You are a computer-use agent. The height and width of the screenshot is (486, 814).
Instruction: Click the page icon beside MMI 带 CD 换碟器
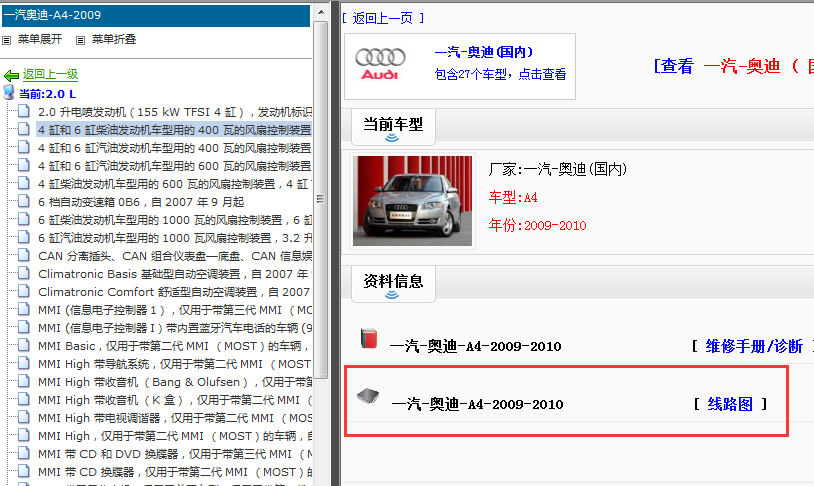pyautogui.click(x=24, y=471)
